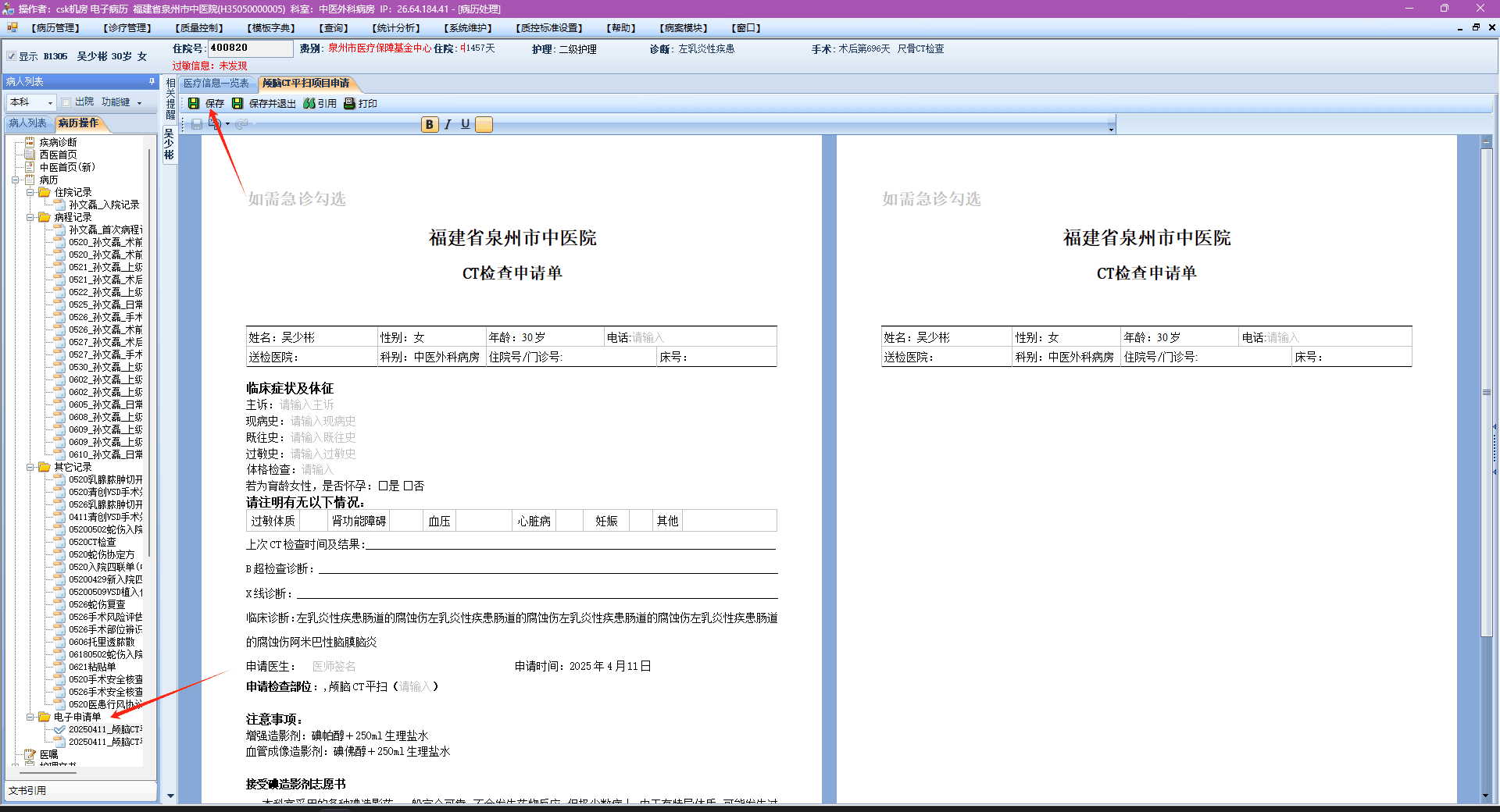Open the paste options dropdown arrow
The image size is (1500, 812).
click(227, 124)
